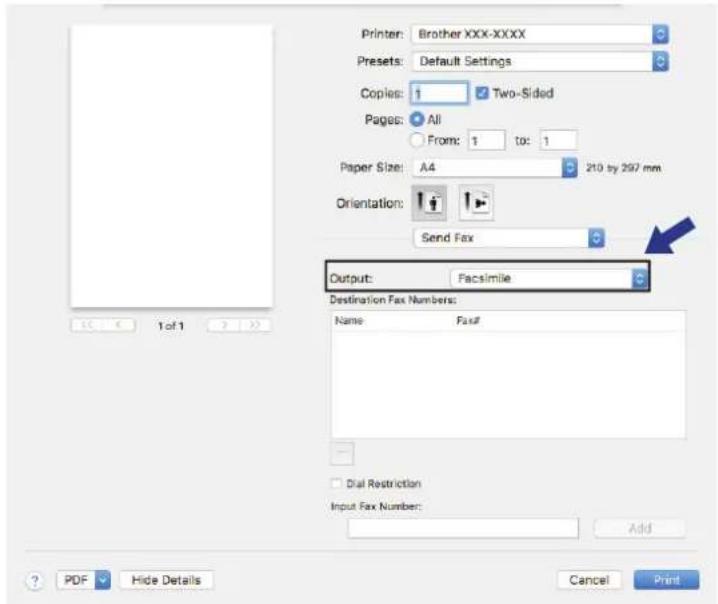Remove fax number with minus button
718x604 pixels.
coord(342,453)
